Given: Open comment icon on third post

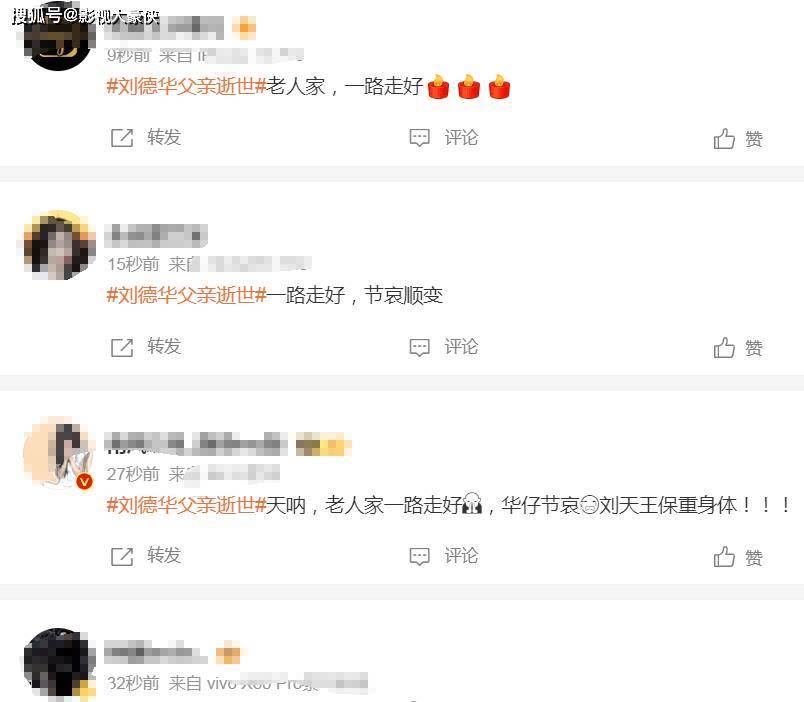Looking at the screenshot, I should coord(419,556).
